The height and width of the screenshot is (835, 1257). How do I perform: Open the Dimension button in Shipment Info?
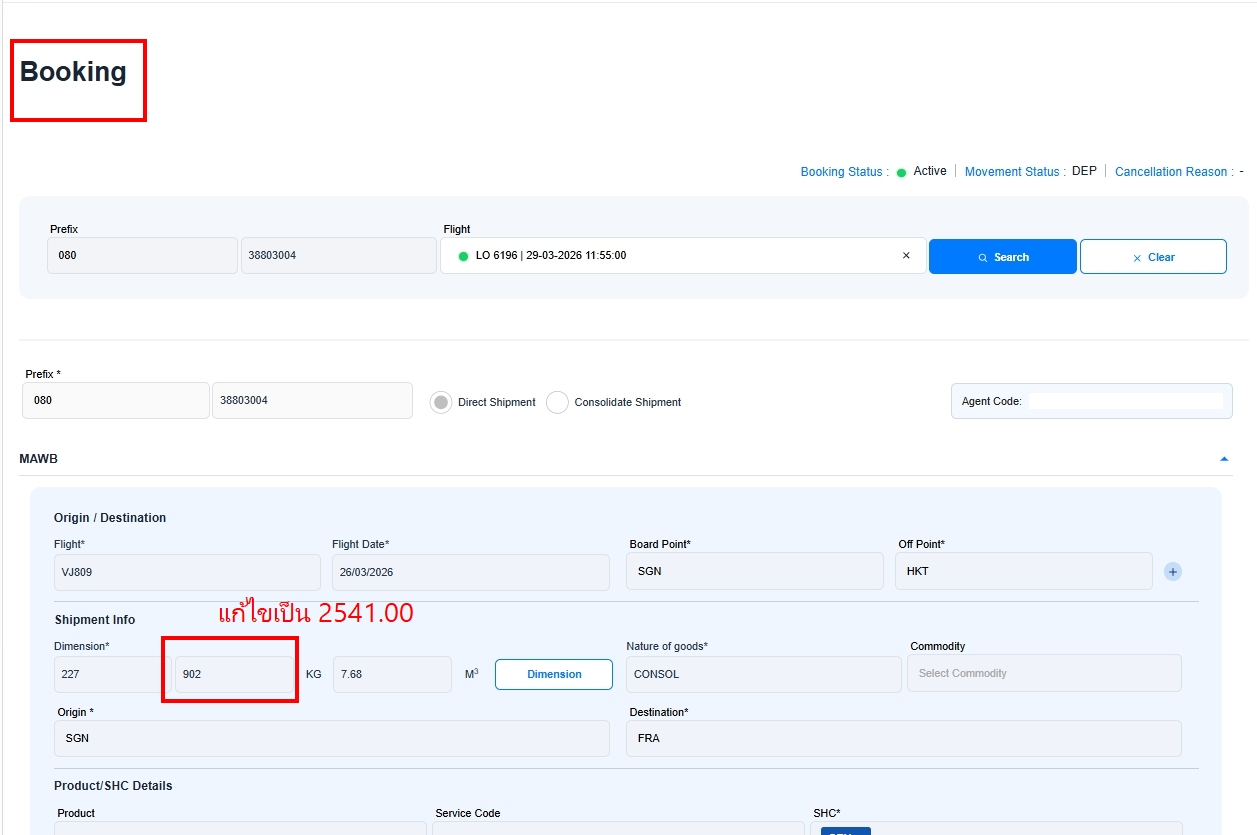pyautogui.click(x=554, y=674)
